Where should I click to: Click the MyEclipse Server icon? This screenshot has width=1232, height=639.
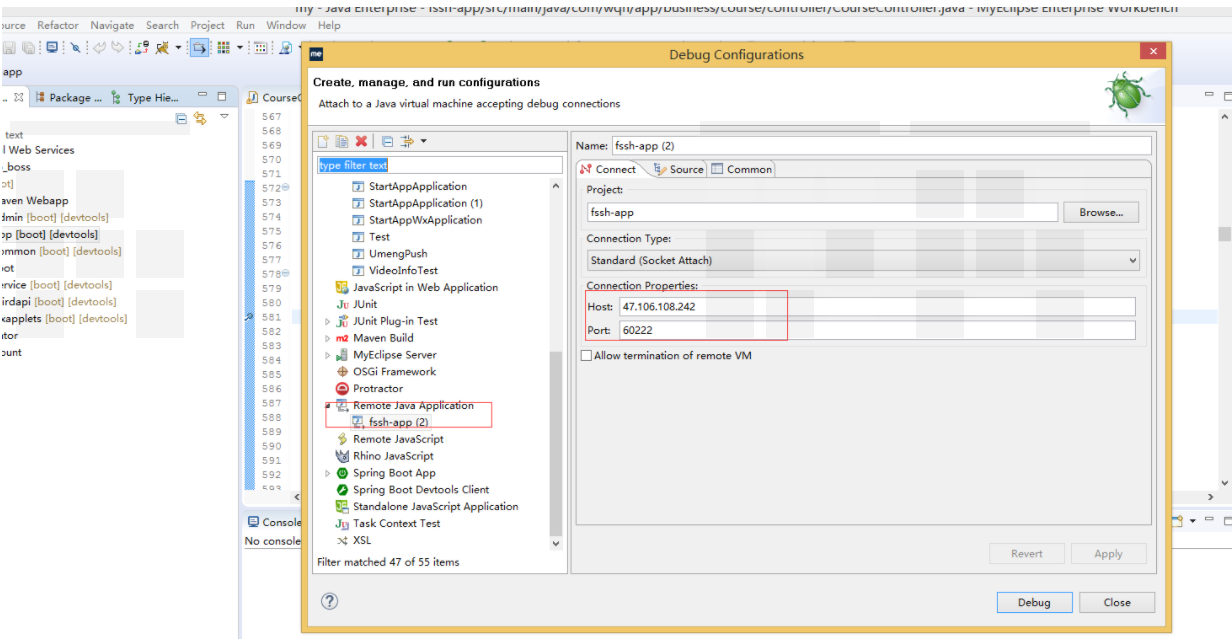tap(342, 355)
